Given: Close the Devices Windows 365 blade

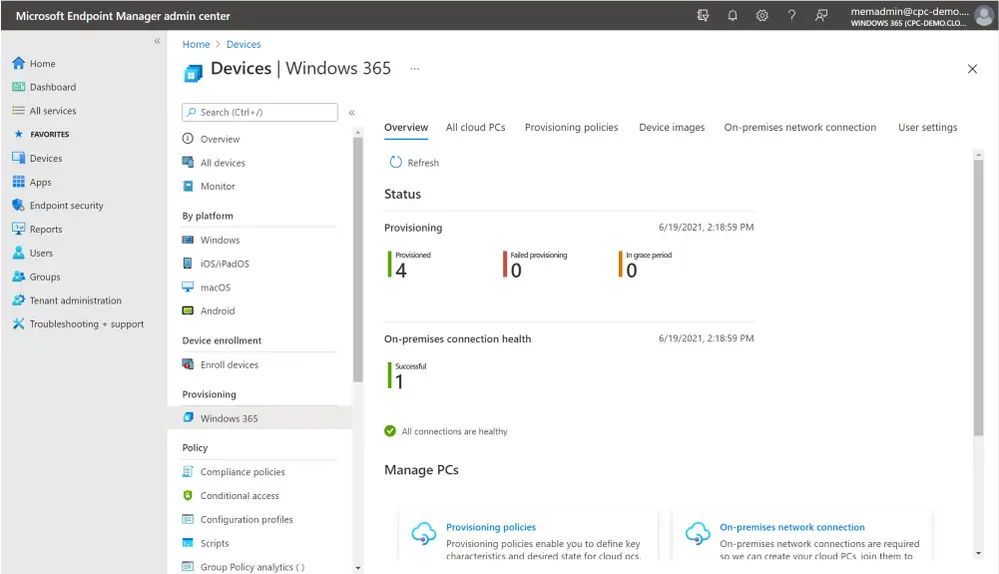Looking at the screenshot, I should coord(972,69).
